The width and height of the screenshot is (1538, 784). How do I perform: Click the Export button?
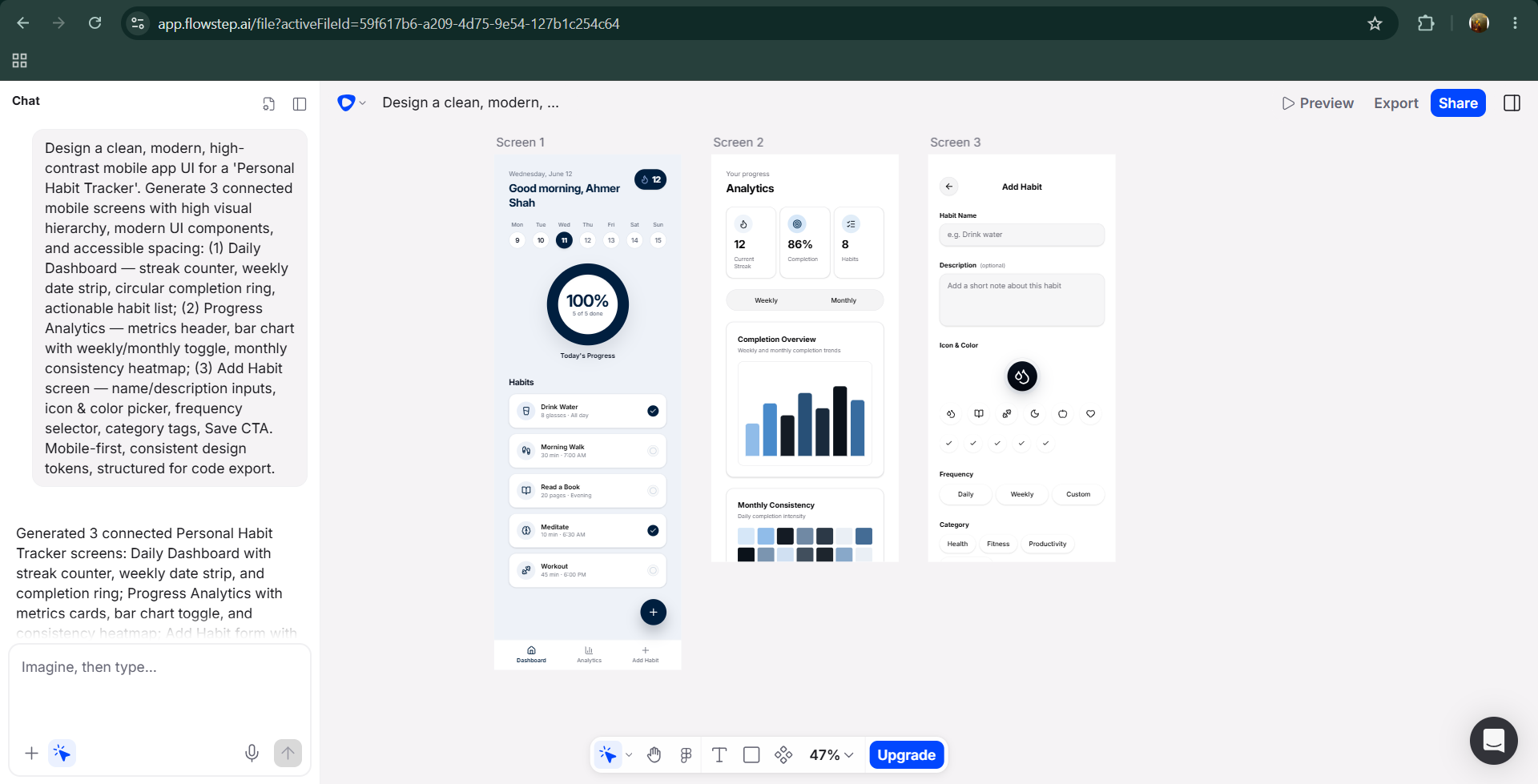(x=1396, y=103)
